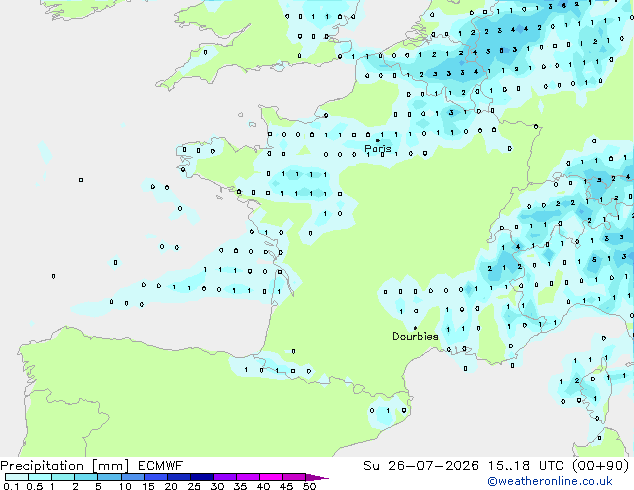Pick the 40–45 mm magenta legend swatch
Viewport: 634px width, 490px height.
[271, 477]
